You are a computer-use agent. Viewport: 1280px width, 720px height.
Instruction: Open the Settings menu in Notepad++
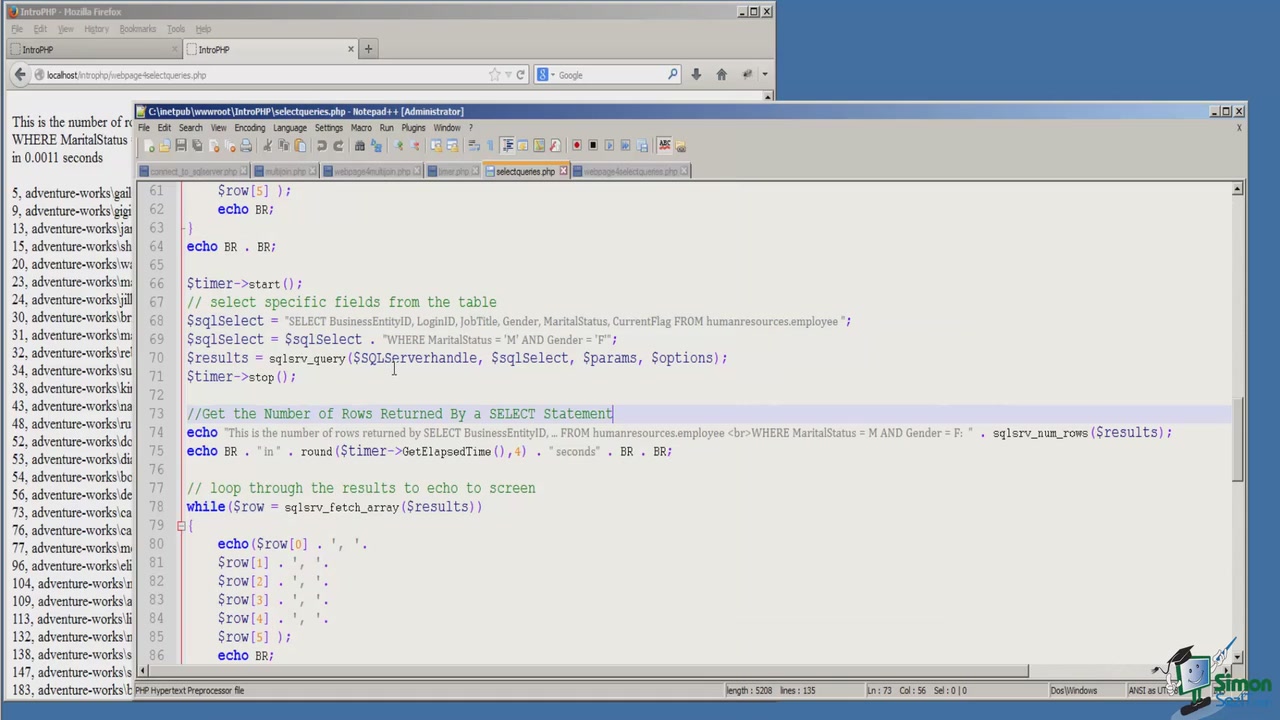coord(328,128)
